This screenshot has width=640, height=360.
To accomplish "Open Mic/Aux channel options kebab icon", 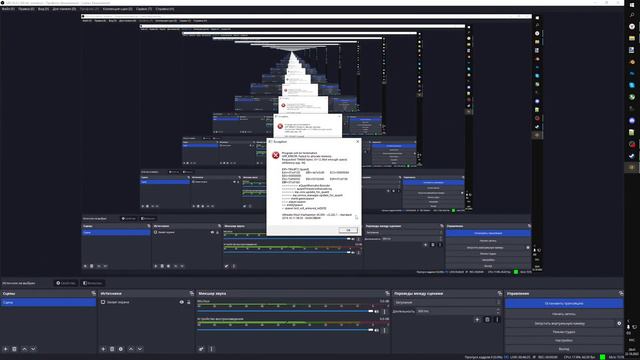I will point(384,312).
